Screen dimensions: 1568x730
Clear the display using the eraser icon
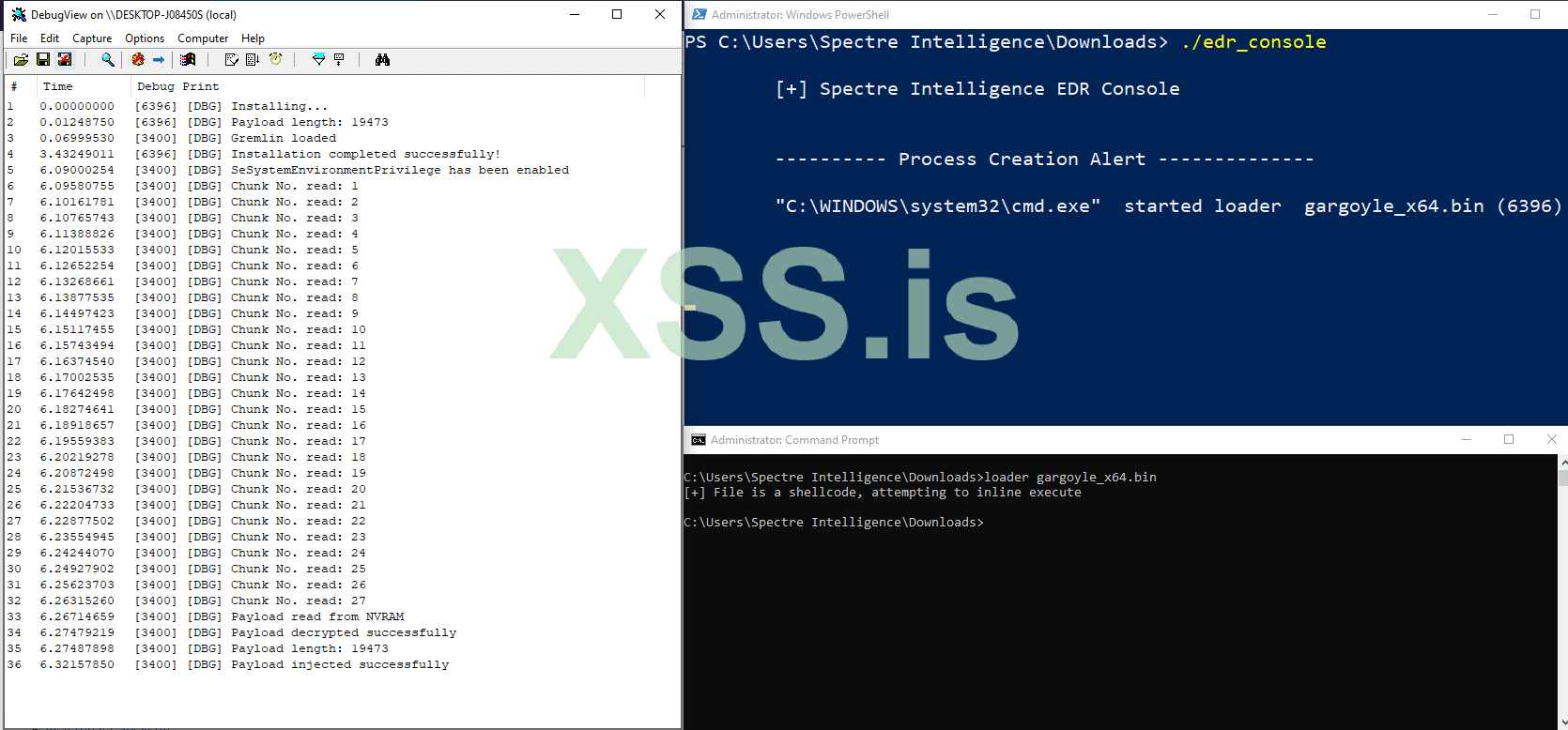pos(232,60)
